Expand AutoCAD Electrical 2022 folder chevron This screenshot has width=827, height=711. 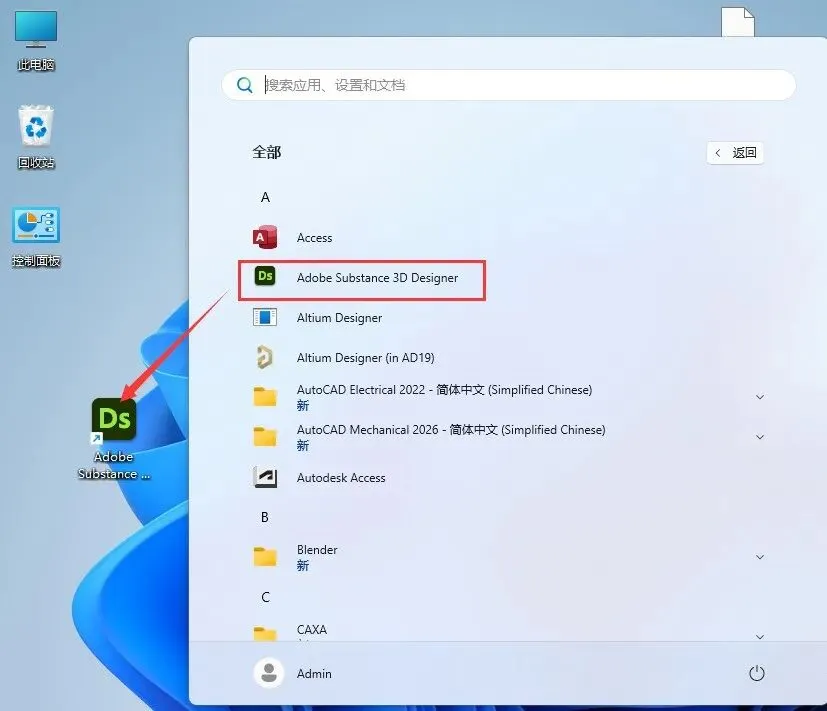(x=760, y=397)
